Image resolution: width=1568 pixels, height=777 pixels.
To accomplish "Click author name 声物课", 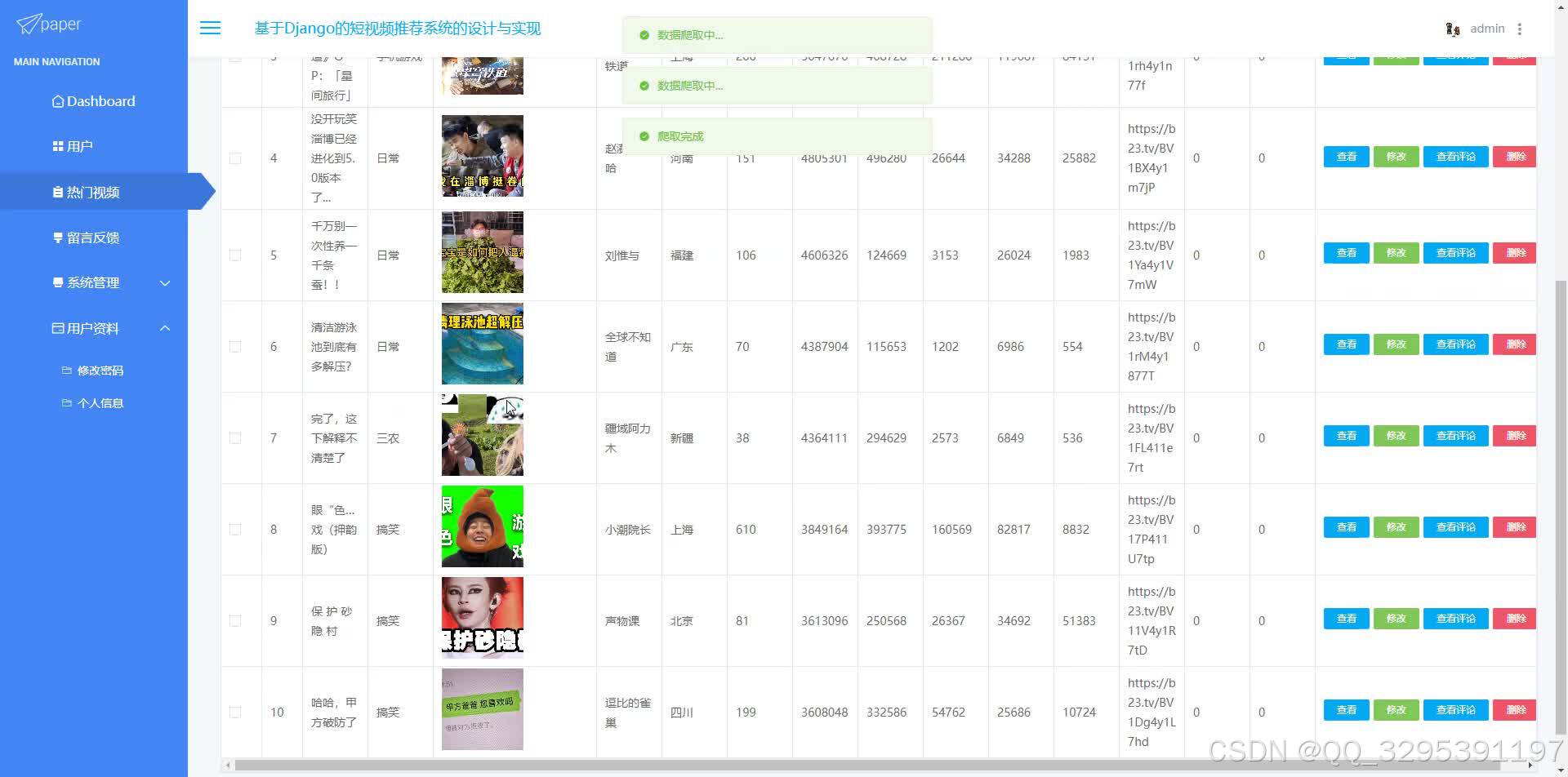I will [x=621, y=621].
